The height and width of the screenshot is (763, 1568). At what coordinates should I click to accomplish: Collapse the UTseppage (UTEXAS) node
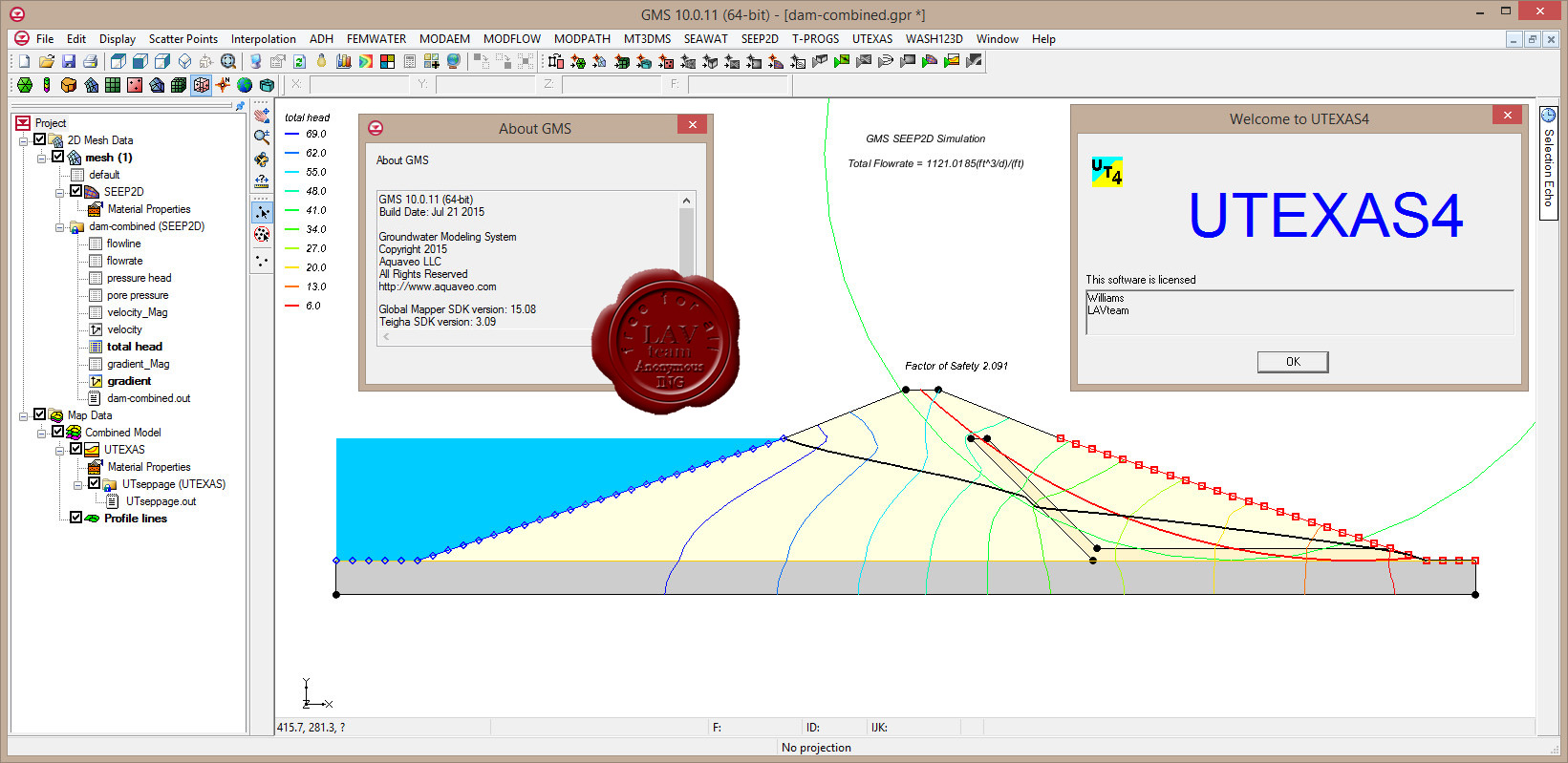click(x=77, y=484)
